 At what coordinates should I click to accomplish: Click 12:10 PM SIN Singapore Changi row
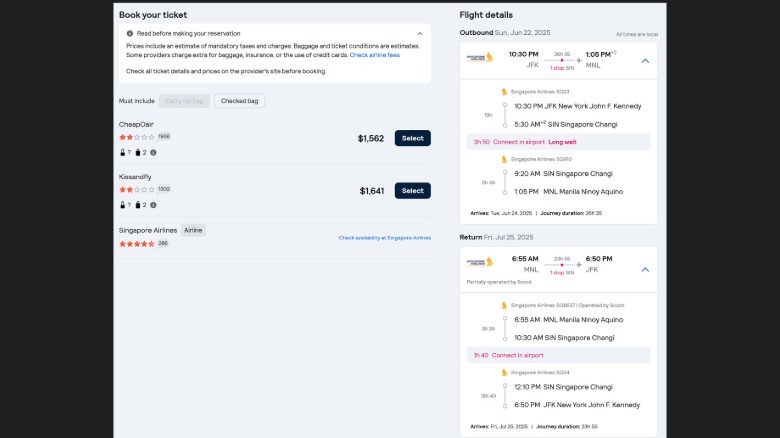564,387
